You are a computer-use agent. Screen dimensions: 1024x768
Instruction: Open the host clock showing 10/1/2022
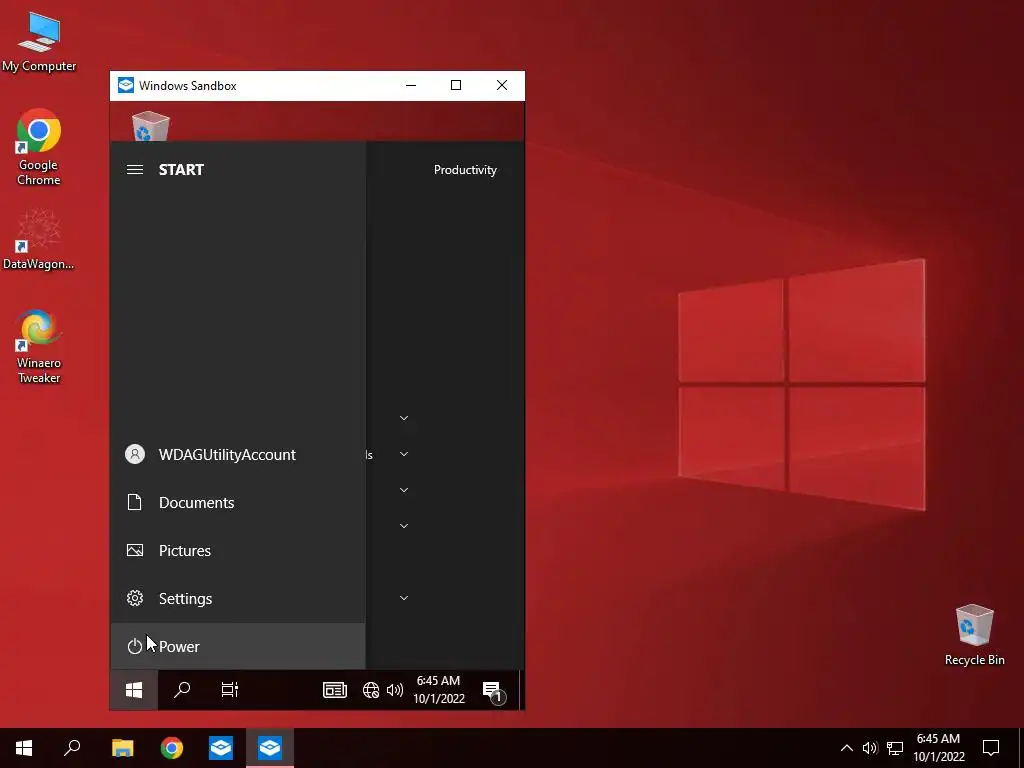click(x=938, y=748)
